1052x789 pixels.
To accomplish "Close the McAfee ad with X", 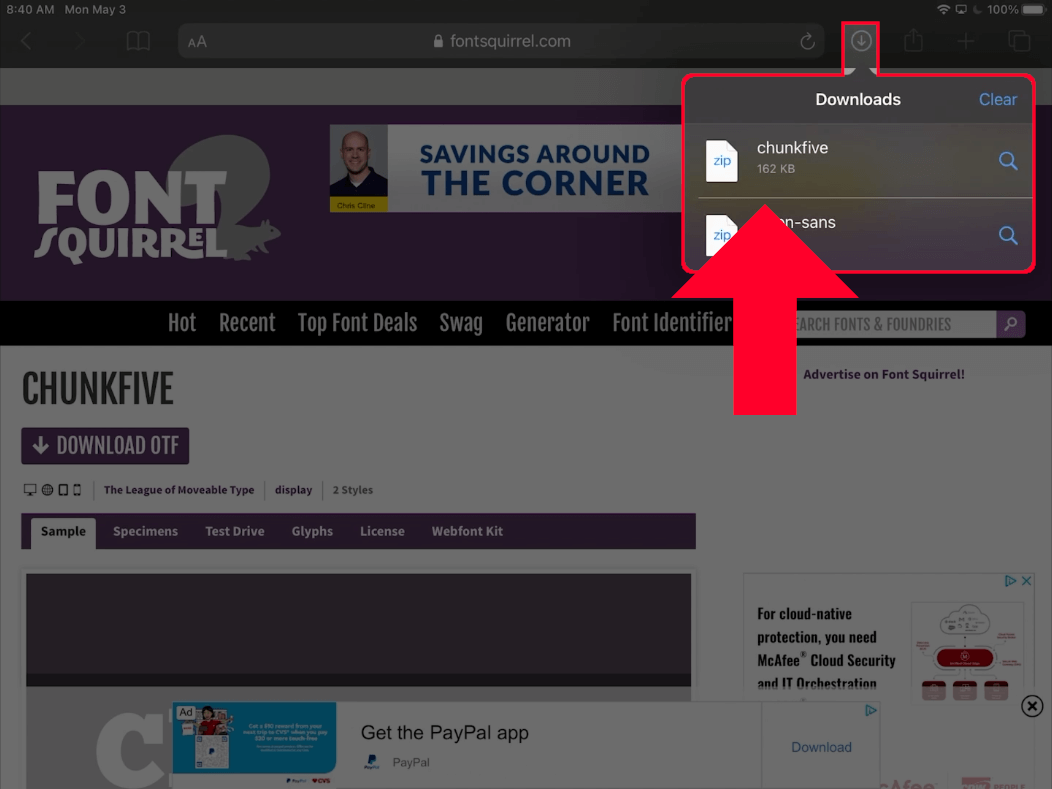I will (1027, 581).
